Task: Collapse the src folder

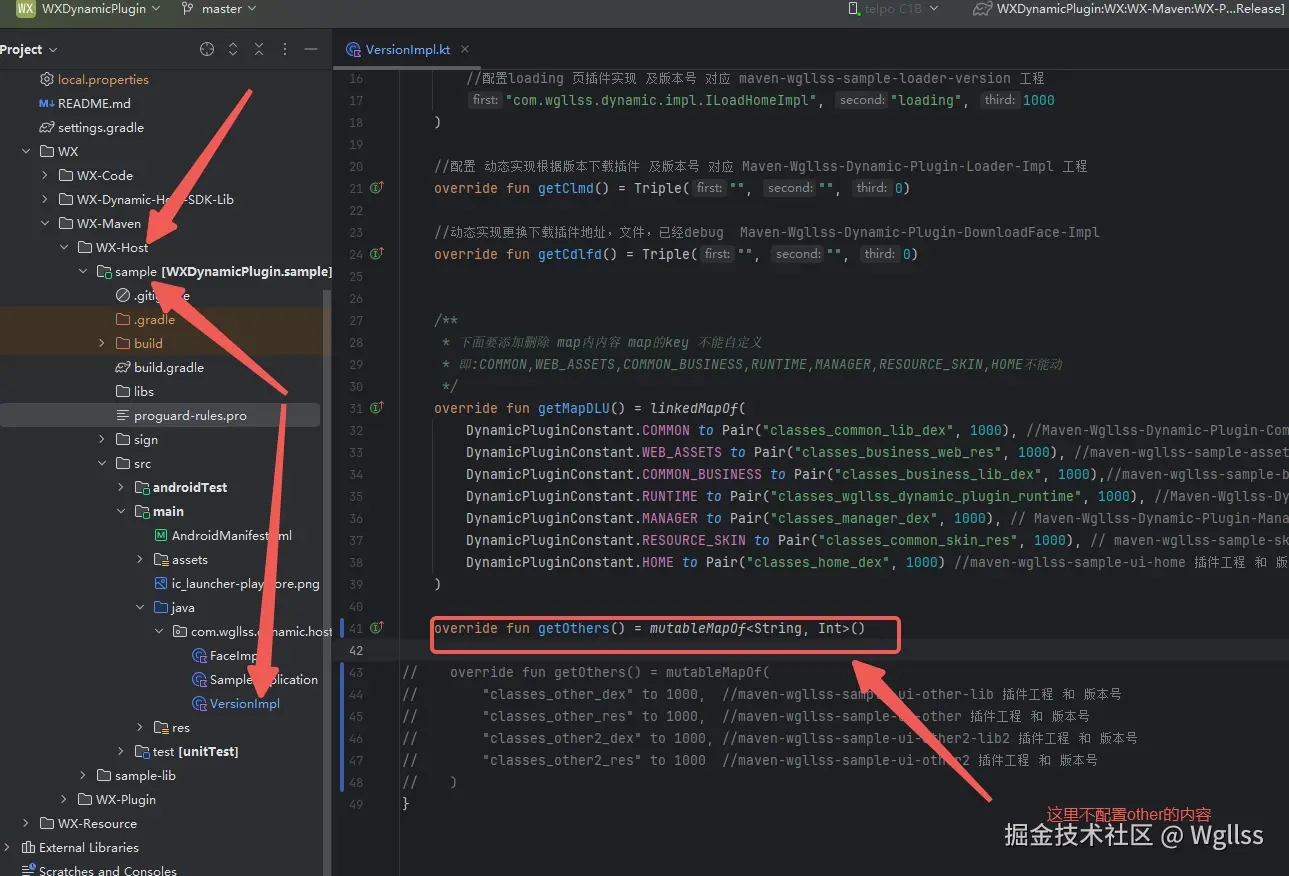Action: click(102, 463)
